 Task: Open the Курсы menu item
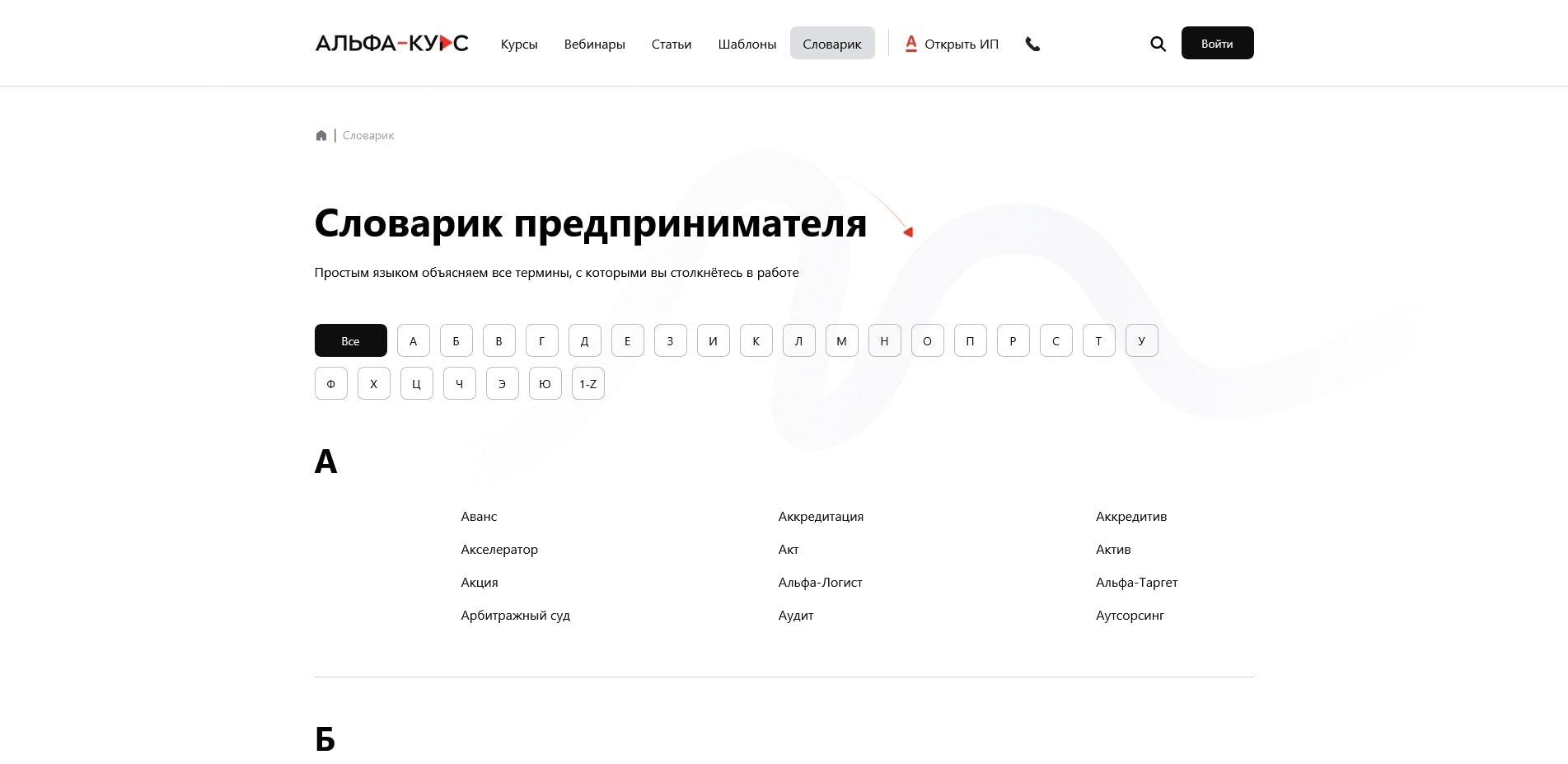[518, 45]
